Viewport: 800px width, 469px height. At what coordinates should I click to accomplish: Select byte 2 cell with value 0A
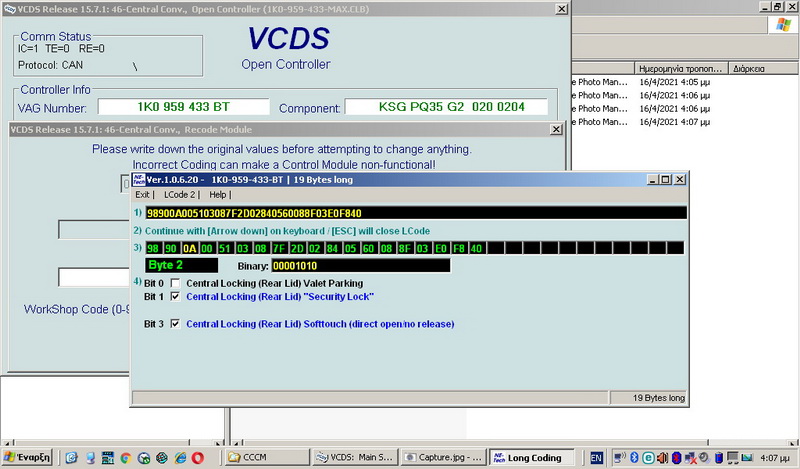(x=189, y=249)
